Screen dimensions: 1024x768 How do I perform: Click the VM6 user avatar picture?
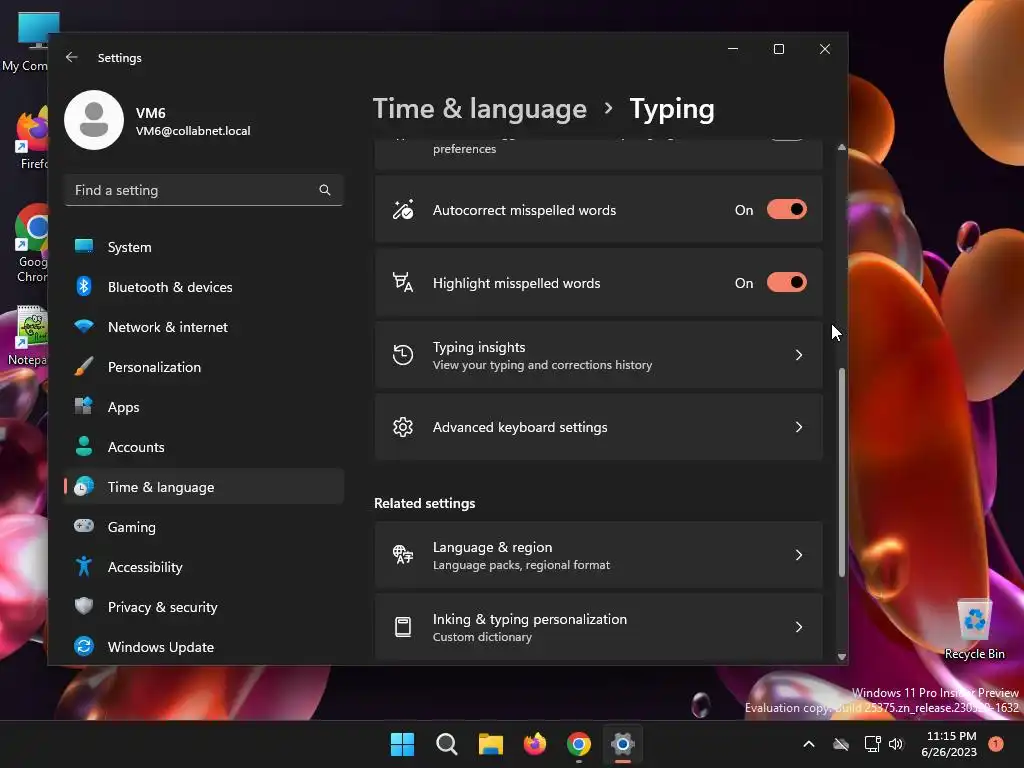pos(94,120)
